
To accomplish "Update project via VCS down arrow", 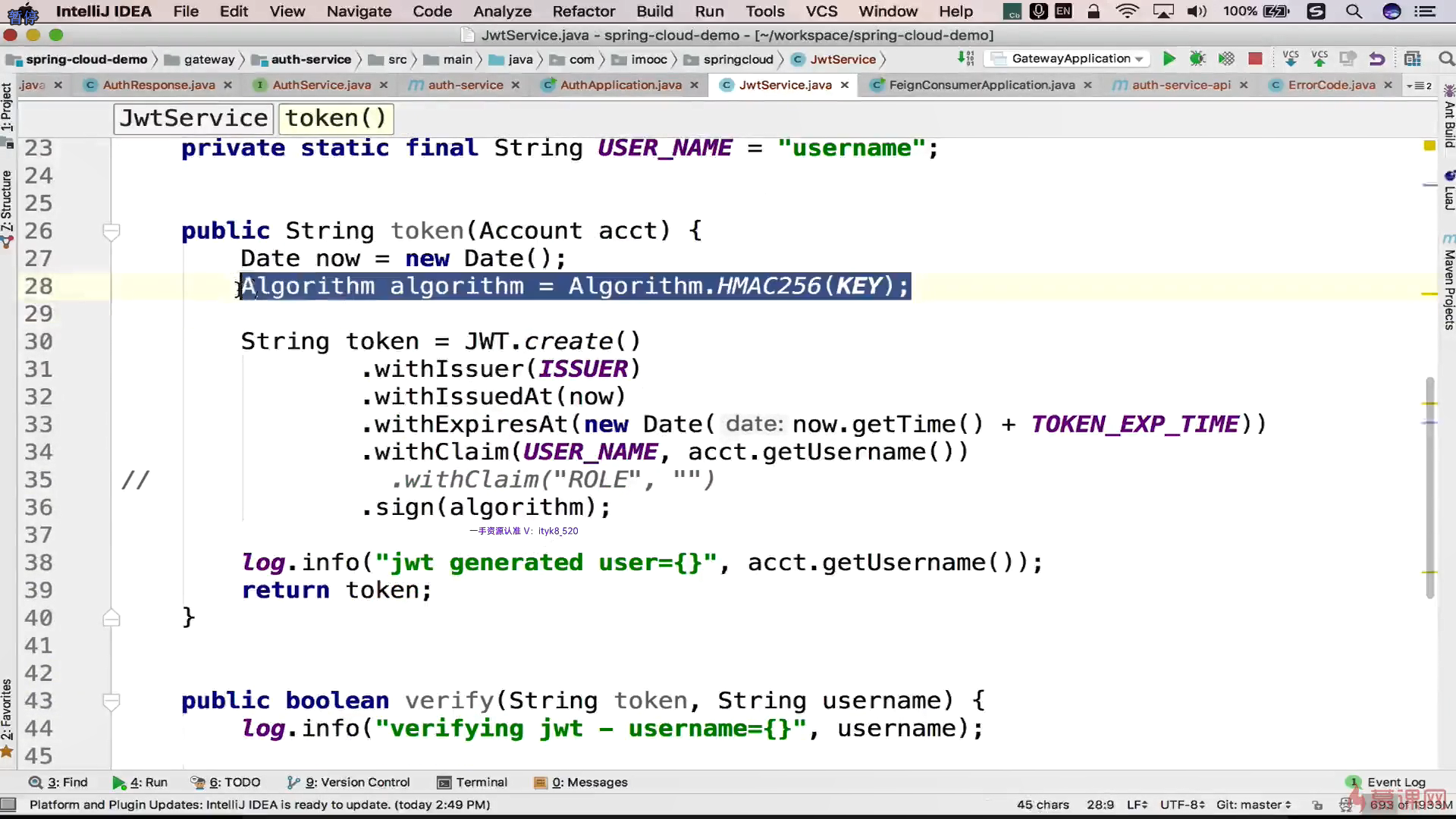I will click(1290, 58).
